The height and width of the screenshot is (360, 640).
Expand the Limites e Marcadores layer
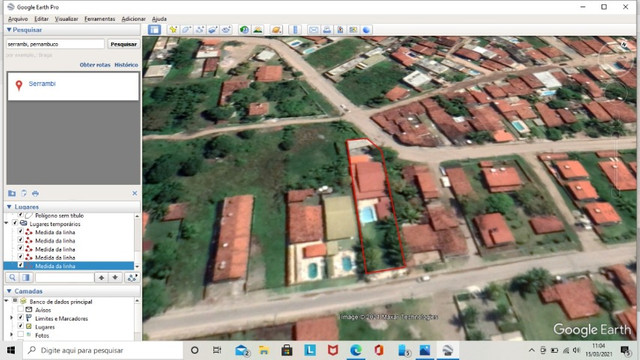click(x=11, y=318)
